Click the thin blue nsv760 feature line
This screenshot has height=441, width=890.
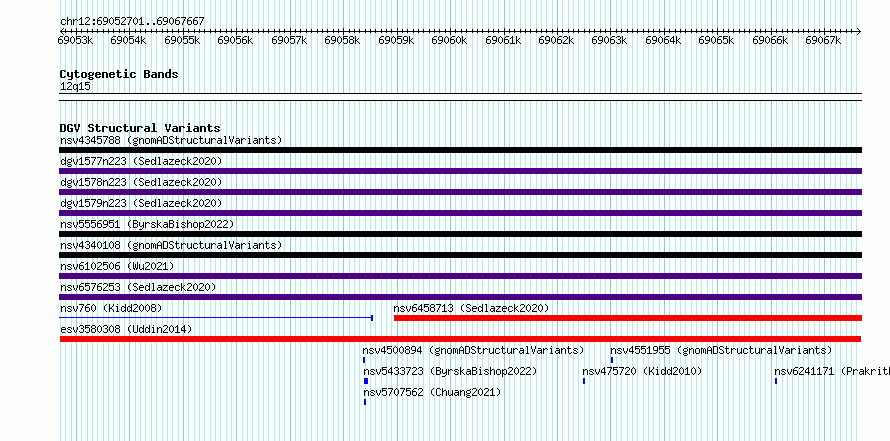coord(216,318)
